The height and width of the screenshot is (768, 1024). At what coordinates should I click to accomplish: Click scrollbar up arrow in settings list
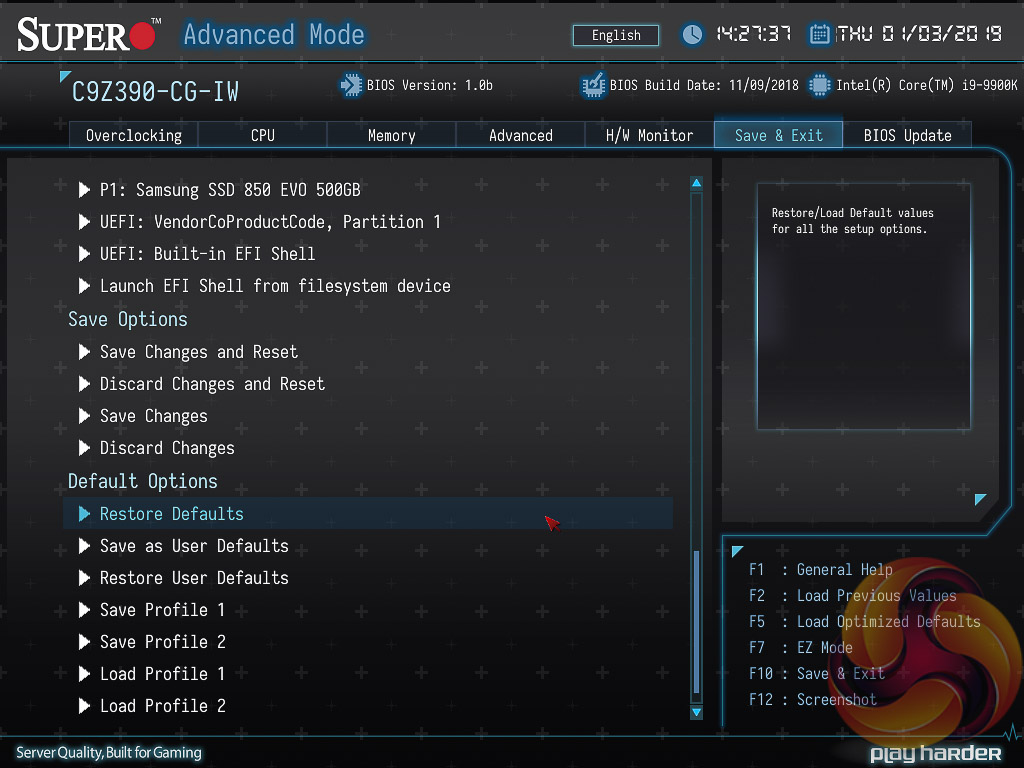pyautogui.click(x=696, y=184)
